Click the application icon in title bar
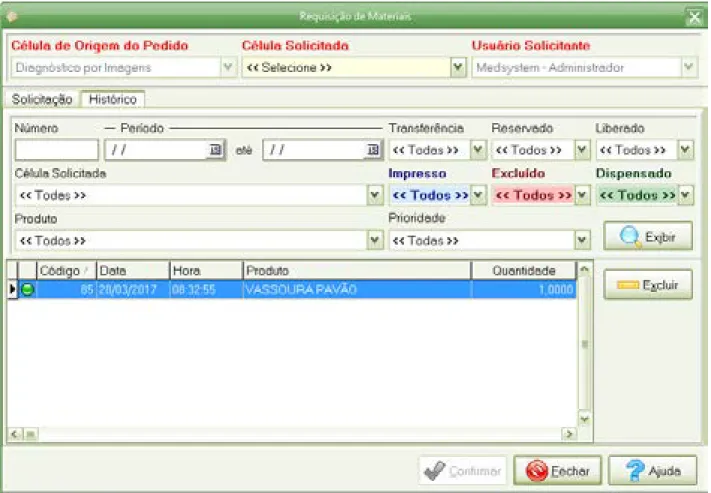 [12, 16]
